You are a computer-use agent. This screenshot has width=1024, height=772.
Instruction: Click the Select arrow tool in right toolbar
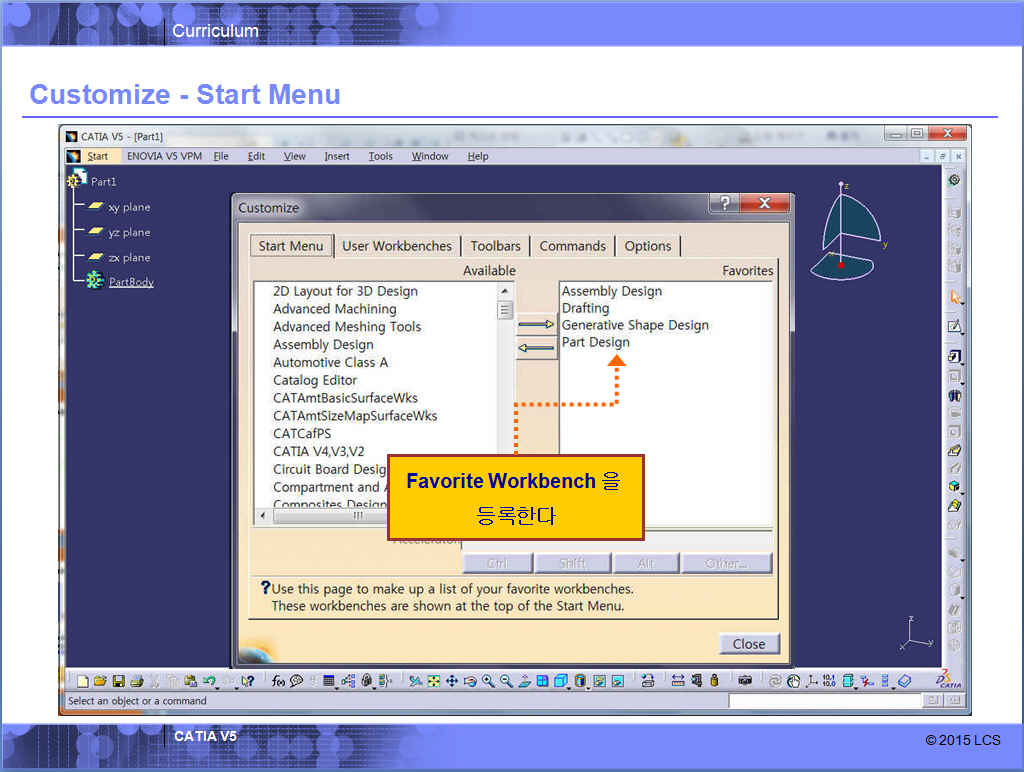(x=955, y=297)
